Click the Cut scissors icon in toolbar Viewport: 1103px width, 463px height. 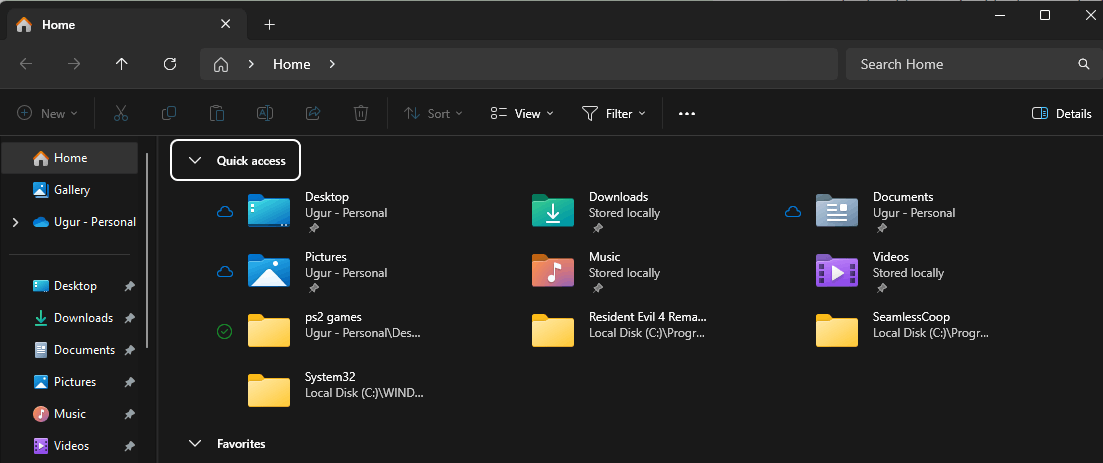tap(121, 113)
